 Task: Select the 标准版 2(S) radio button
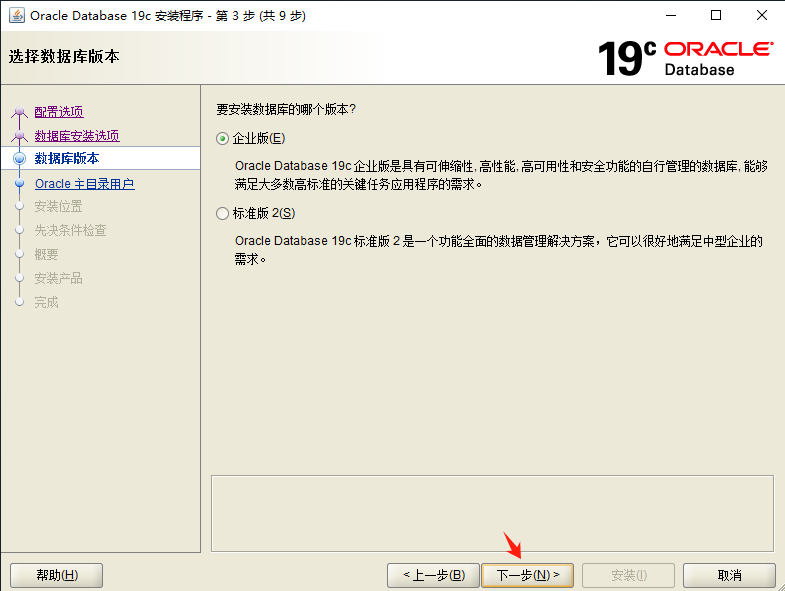222,214
